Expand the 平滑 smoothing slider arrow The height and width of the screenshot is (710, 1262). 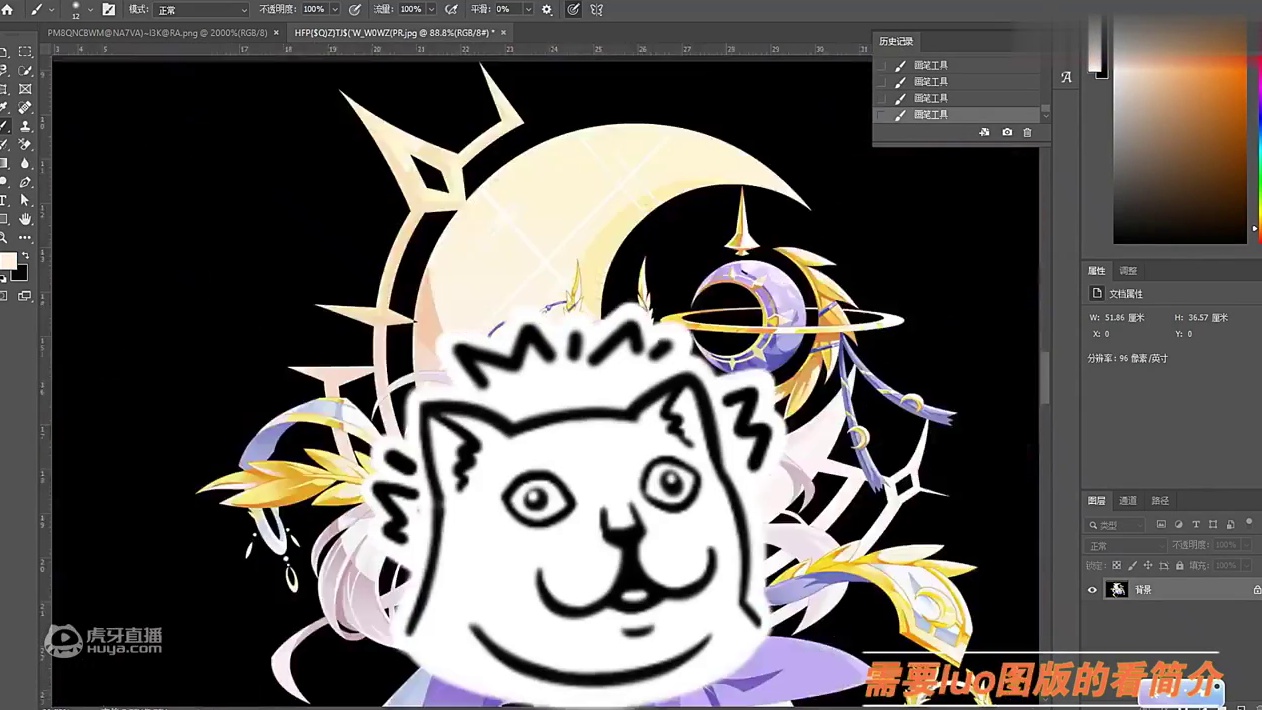(x=527, y=9)
